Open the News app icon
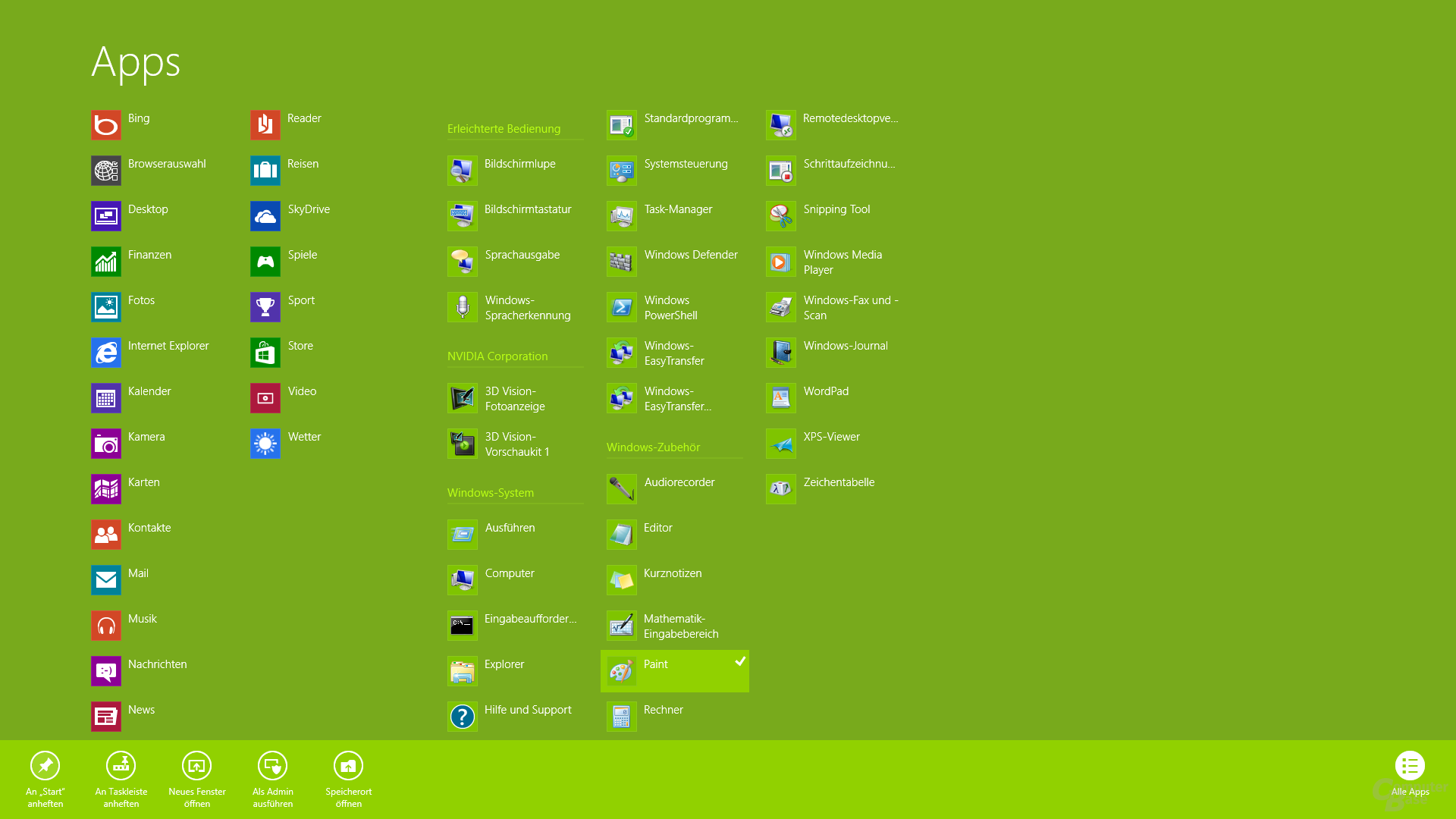The image size is (1456, 819). coord(105,717)
